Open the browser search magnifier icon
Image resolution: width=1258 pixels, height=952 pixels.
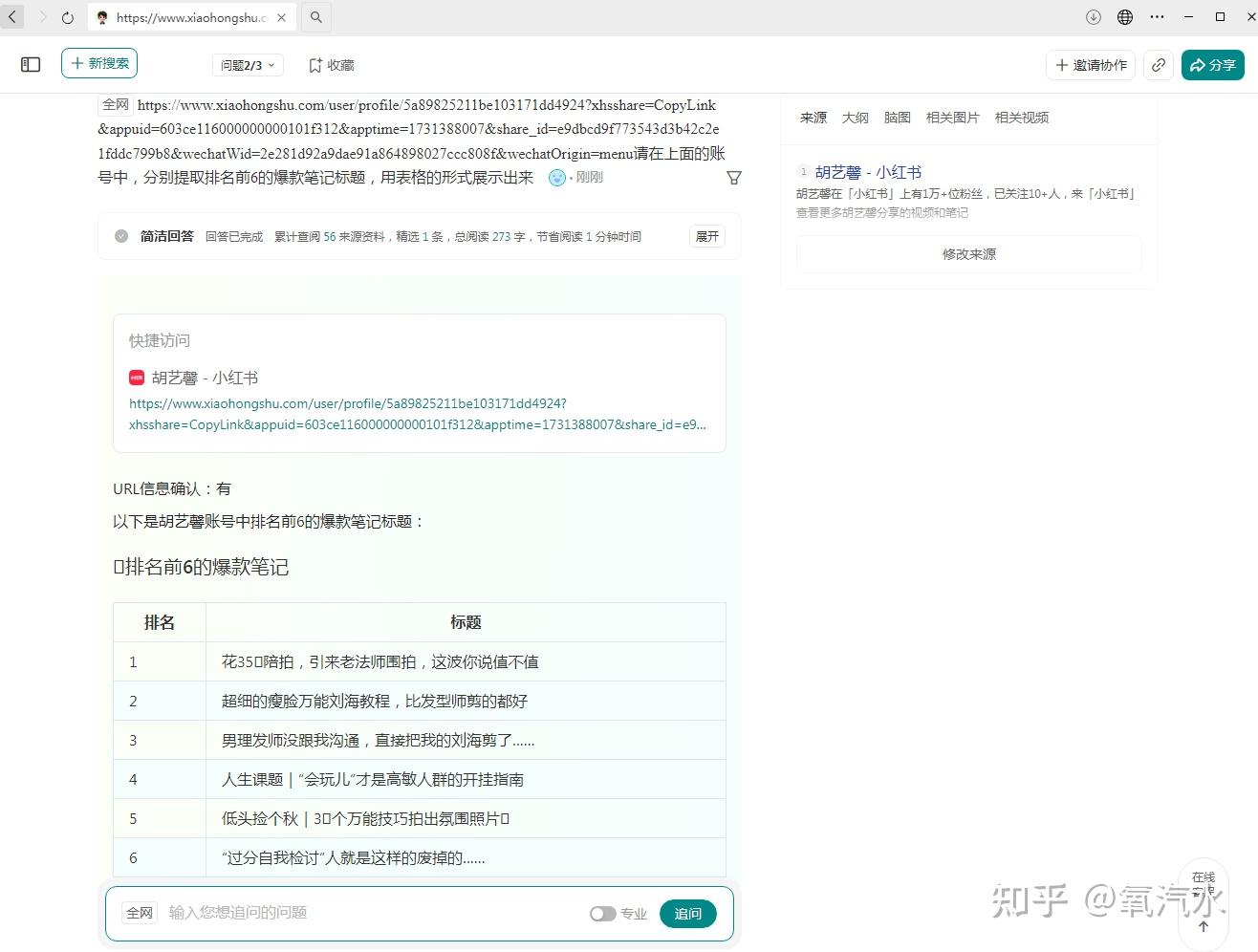pyautogui.click(x=315, y=17)
